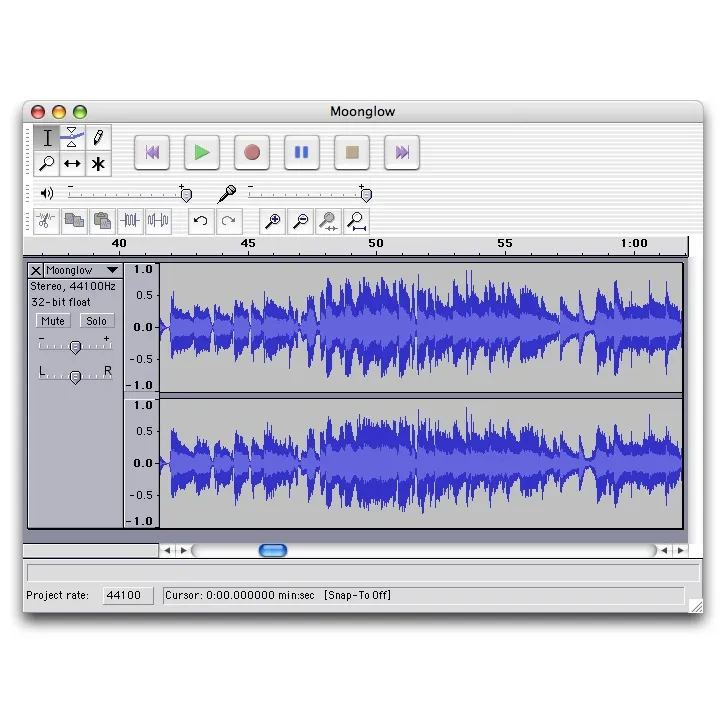727x727 pixels.
Task: Select the Selection (I-beam) tool
Action: (x=47, y=138)
